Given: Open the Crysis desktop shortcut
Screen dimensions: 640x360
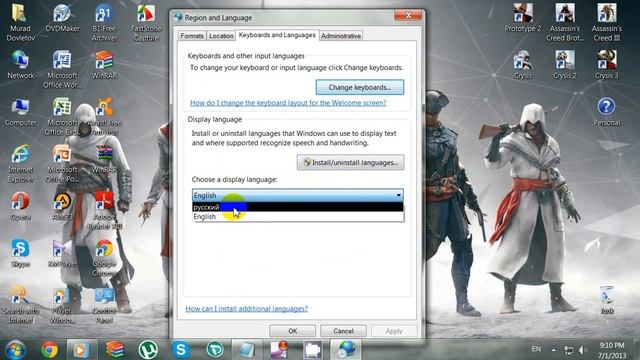Looking at the screenshot, I should click(523, 64).
